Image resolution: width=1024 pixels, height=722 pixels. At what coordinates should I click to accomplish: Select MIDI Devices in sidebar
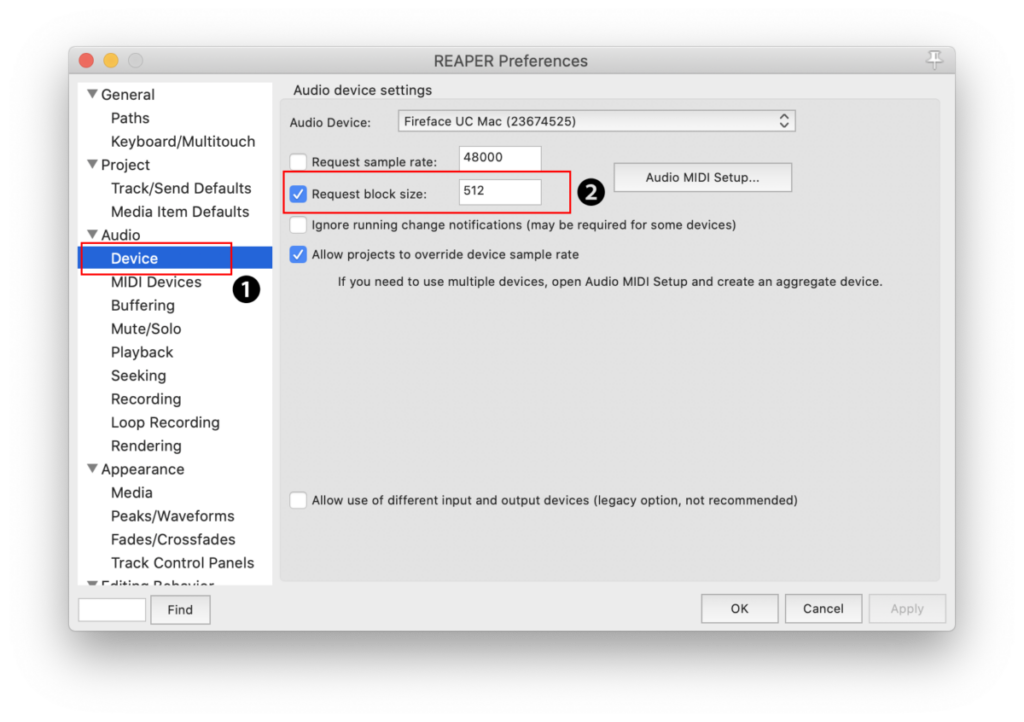[156, 282]
